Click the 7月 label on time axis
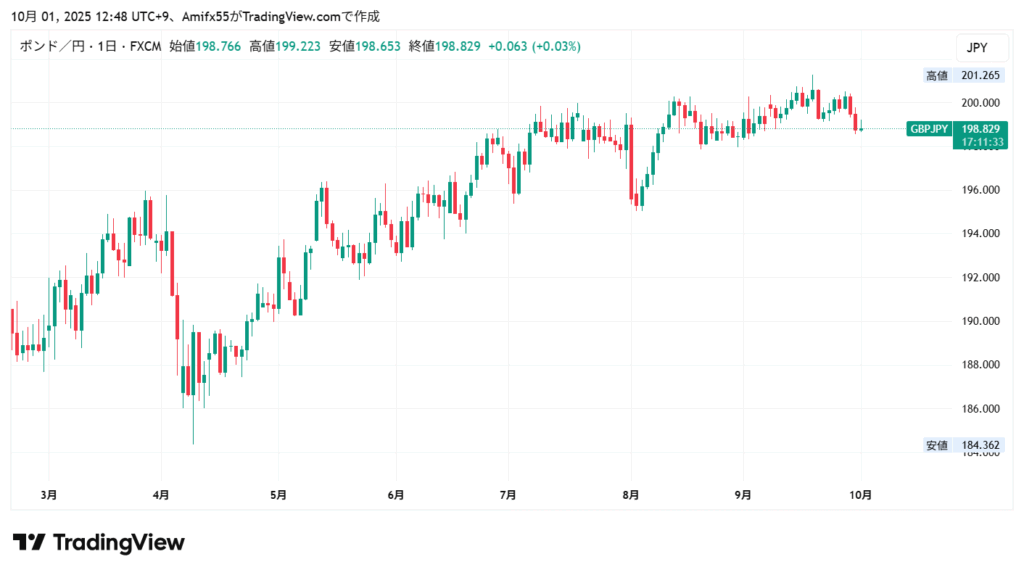This screenshot has height=575, width=1024. (x=508, y=495)
